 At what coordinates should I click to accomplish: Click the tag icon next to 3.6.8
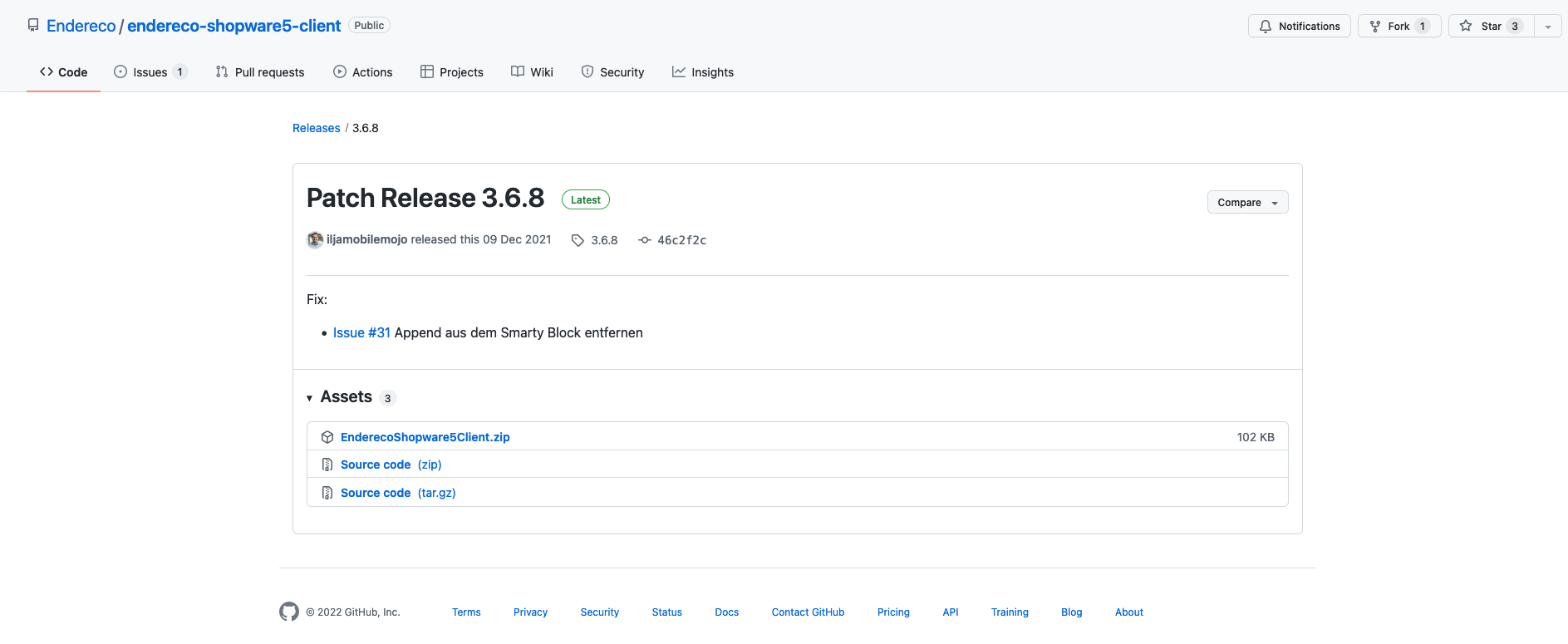pyautogui.click(x=578, y=240)
